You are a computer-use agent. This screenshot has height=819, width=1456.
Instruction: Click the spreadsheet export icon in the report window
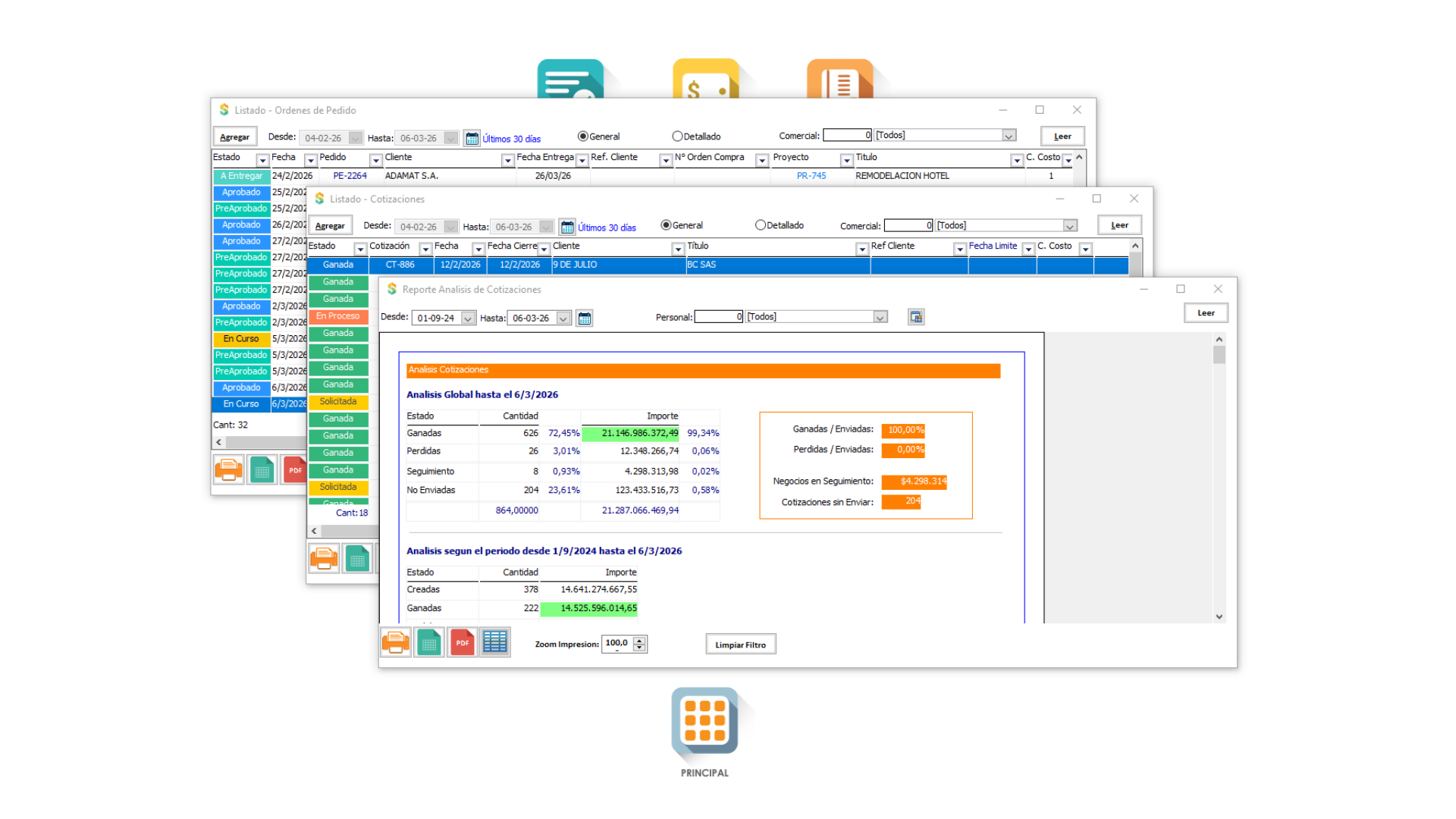click(x=429, y=642)
